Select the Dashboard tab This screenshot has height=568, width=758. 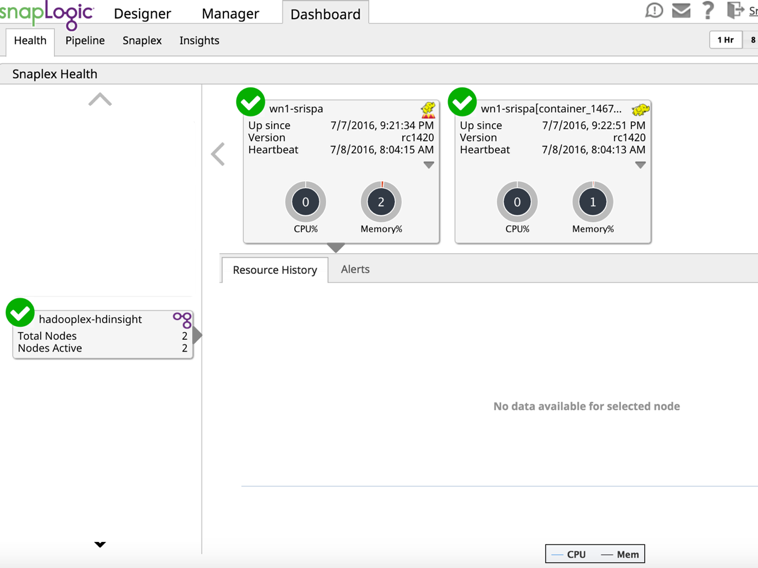(325, 14)
